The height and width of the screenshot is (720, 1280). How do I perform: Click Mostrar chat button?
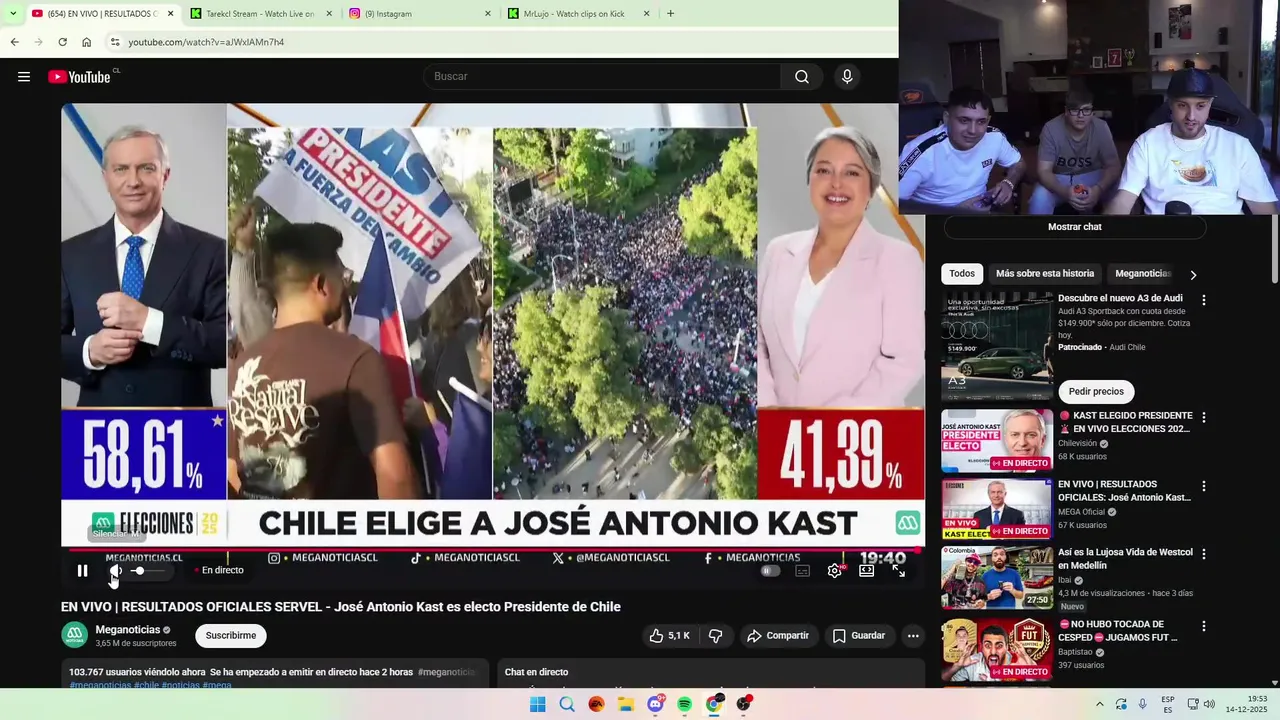pos(1075,227)
